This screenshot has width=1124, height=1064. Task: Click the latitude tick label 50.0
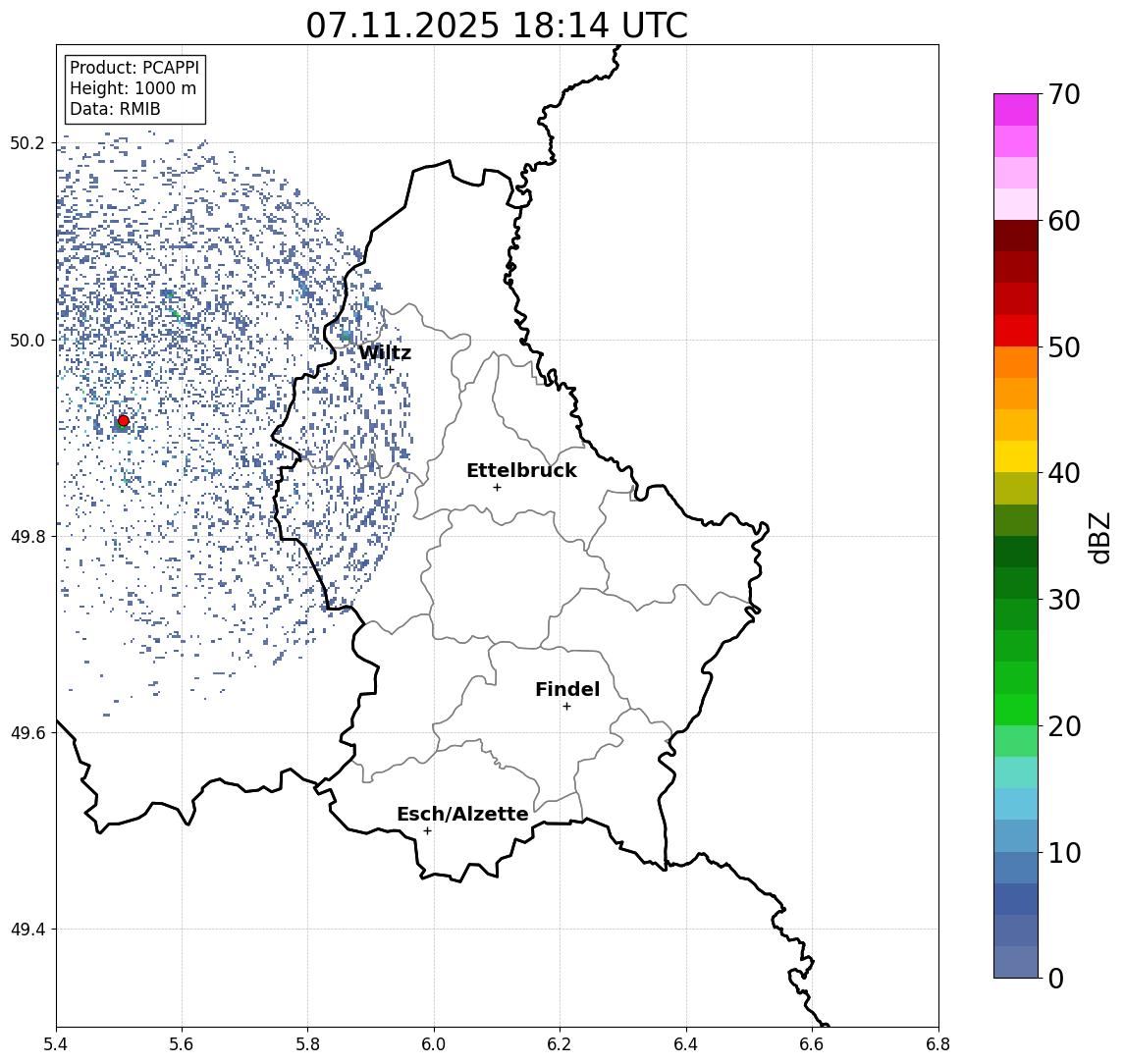[27, 340]
